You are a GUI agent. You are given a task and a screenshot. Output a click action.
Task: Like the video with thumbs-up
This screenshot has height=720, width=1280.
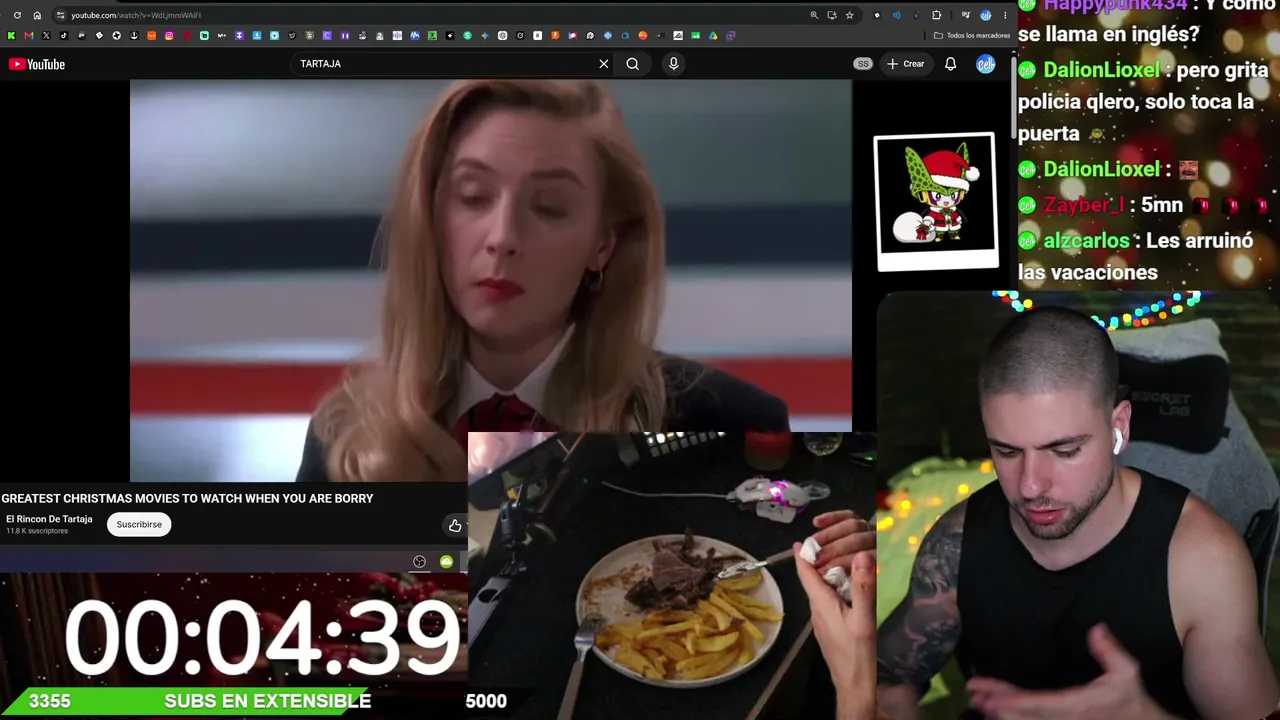tap(455, 525)
